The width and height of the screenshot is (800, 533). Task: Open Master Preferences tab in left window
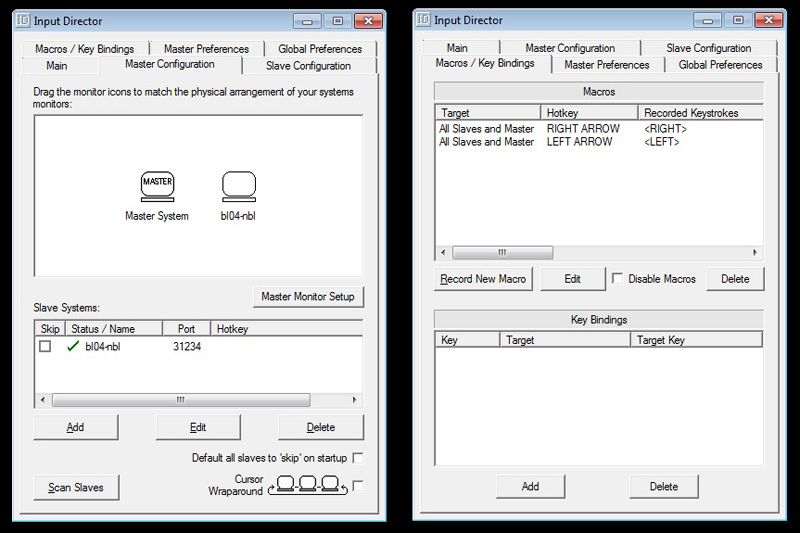206,48
